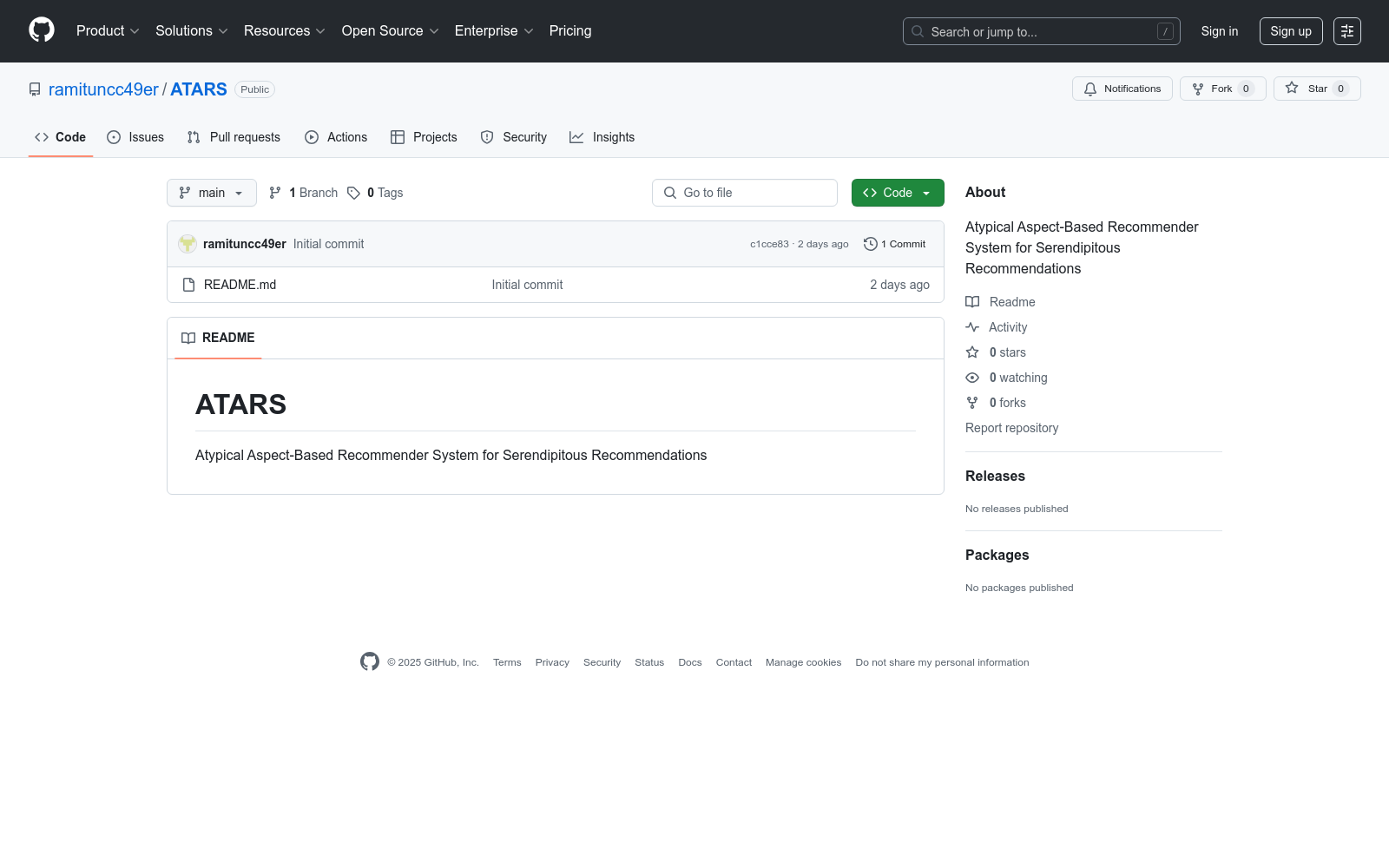This screenshot has width=1389, height=868.
Task: Open the appearance settings icon button
Action: click(x=1347, y=31)
